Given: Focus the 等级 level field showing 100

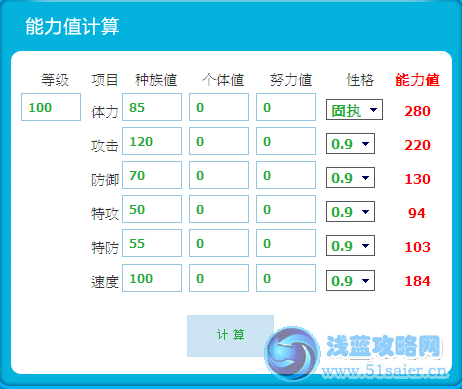Looking at the screenshot, I should [51, 107].
